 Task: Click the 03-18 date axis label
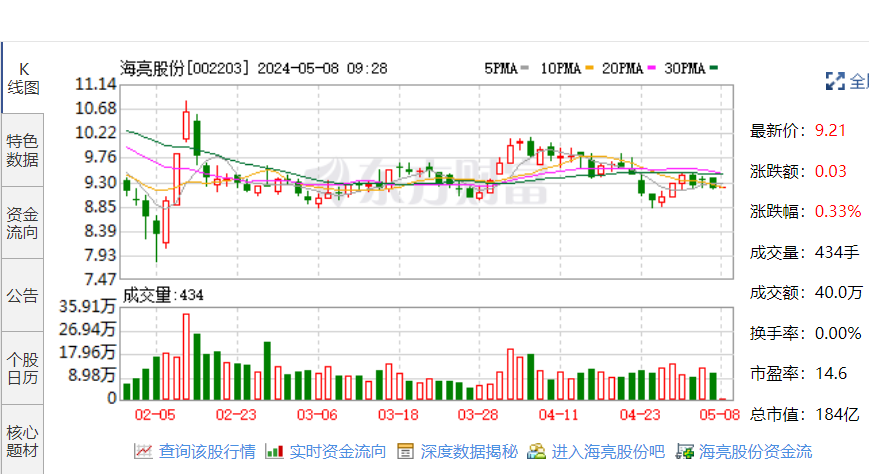(x=398, y=415)
